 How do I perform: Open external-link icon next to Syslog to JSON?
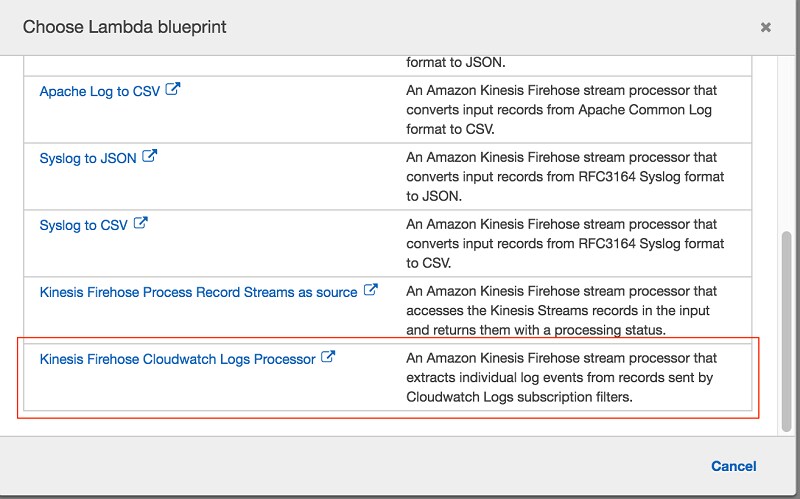point(149,156)
